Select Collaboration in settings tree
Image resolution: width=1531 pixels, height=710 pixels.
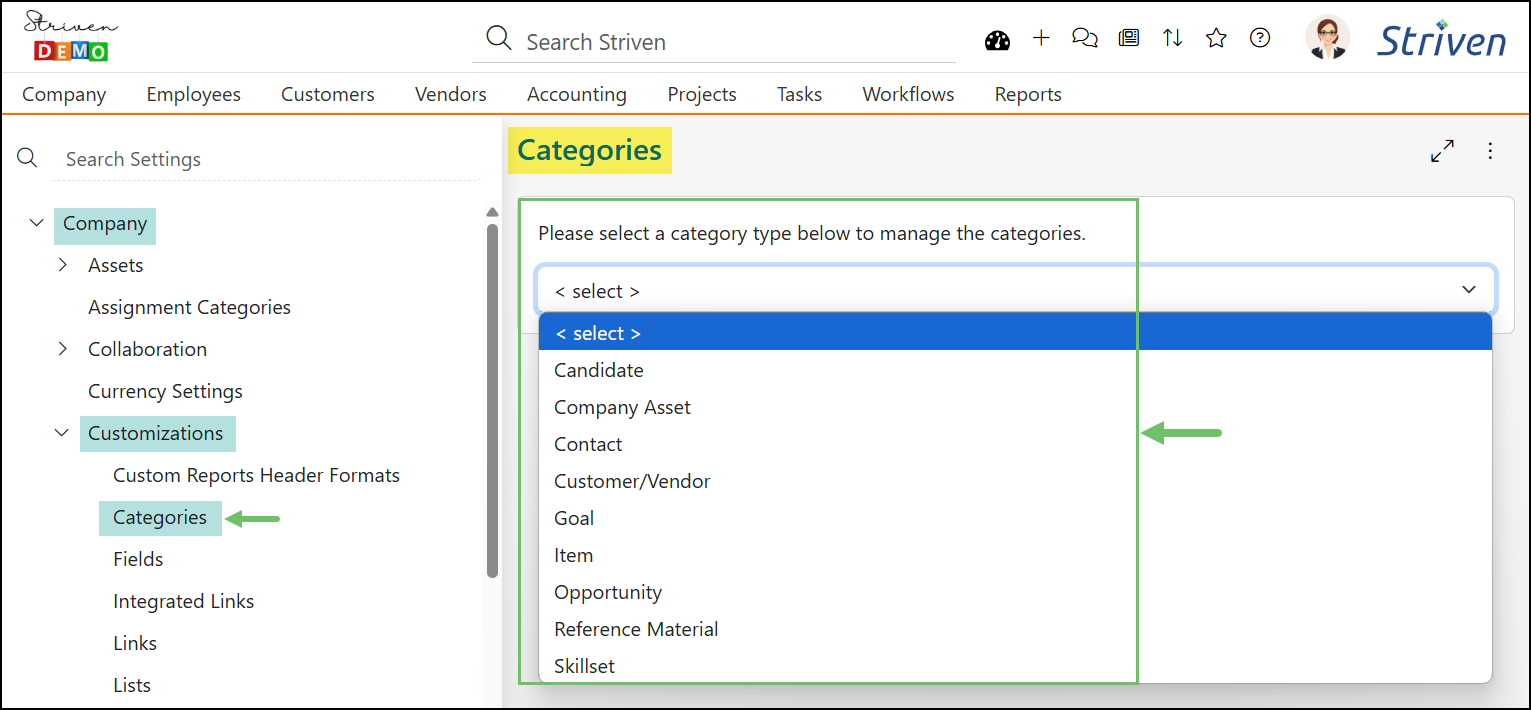click(147, 349)
